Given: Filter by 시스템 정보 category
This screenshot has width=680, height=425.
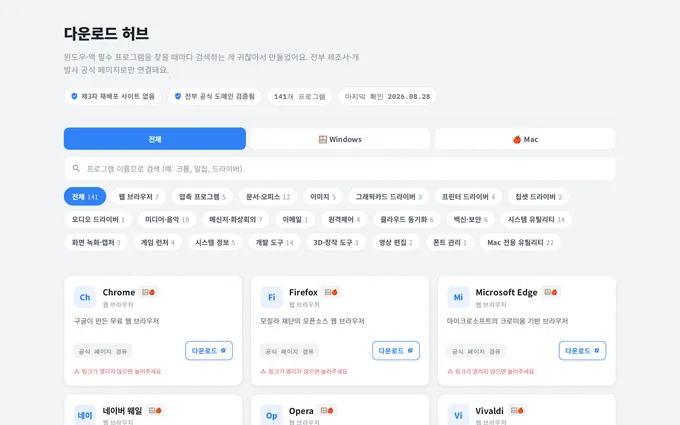Looking at the screenshot, I should tap(215, 242).
